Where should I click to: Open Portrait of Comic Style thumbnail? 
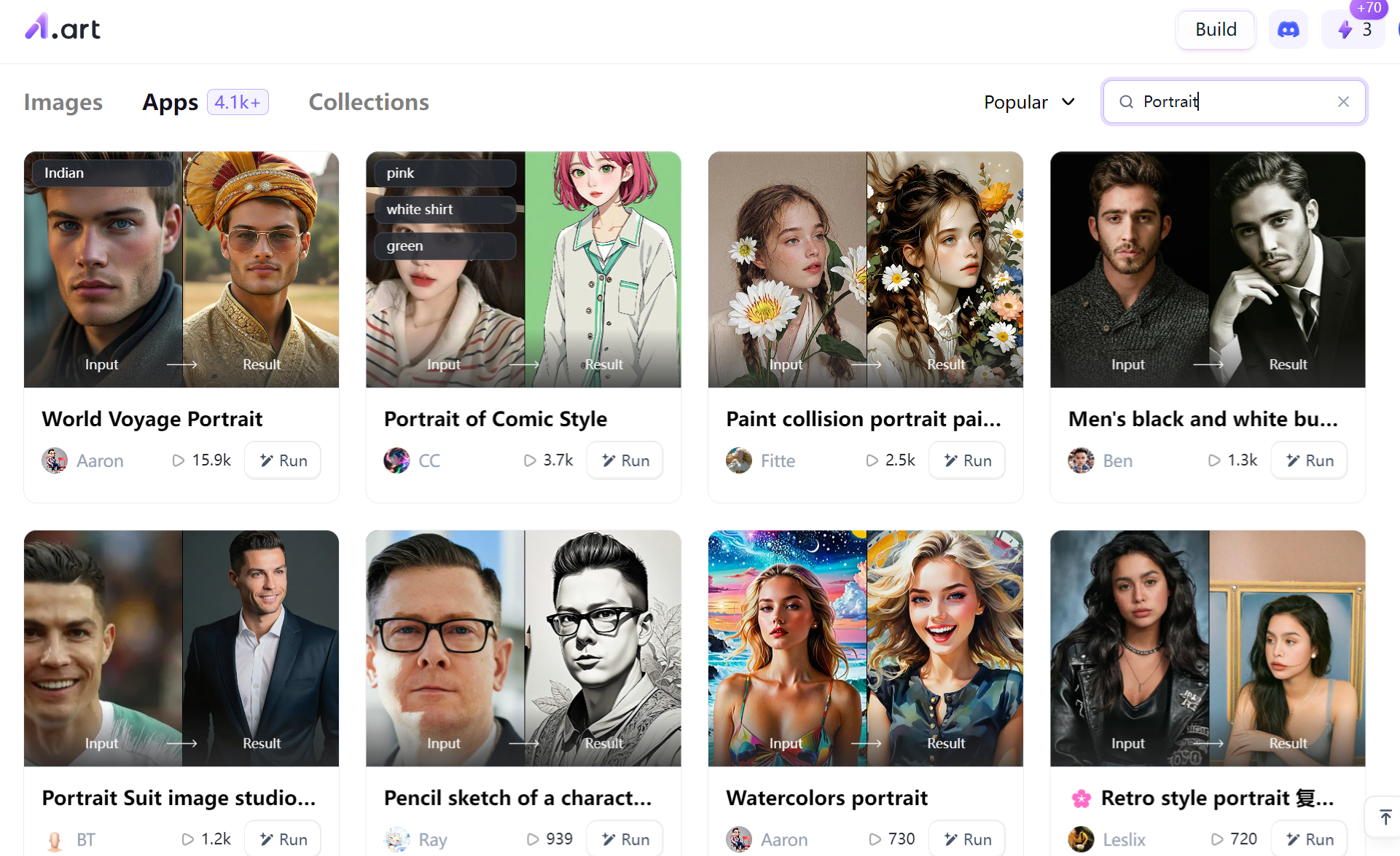point(523,270)
